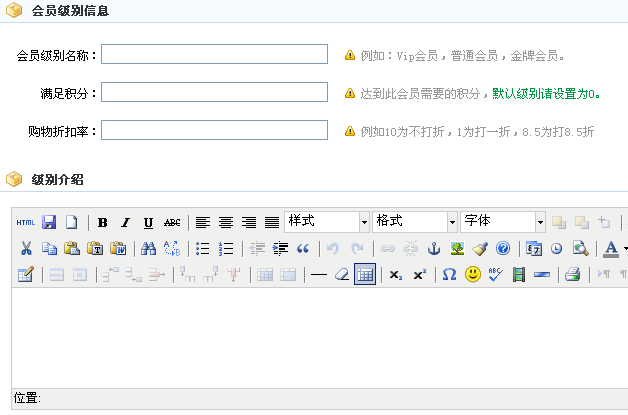Click the eraser remove-format icon
Image resolution: width=628 pixels, height=415 pixels.
342,274
